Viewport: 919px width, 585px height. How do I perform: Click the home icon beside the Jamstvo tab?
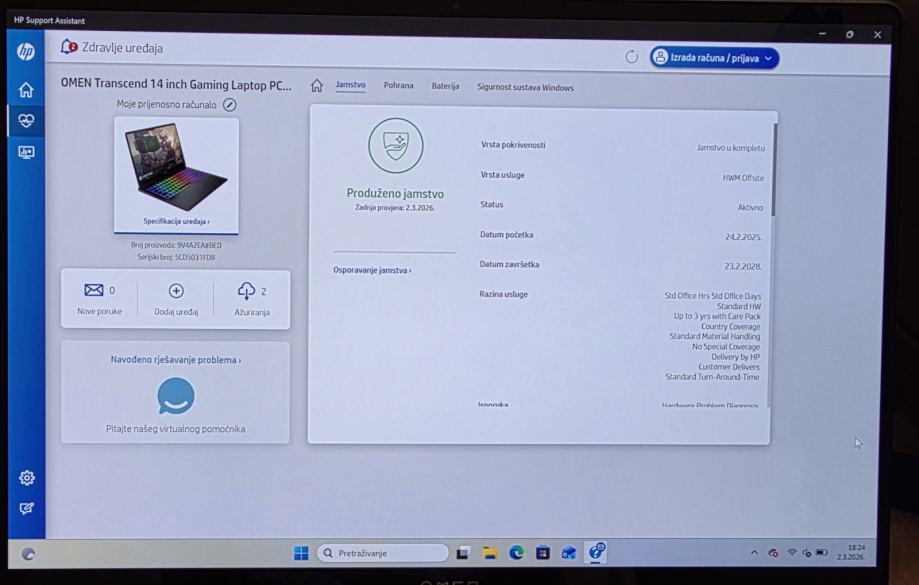tap(316, 86)
